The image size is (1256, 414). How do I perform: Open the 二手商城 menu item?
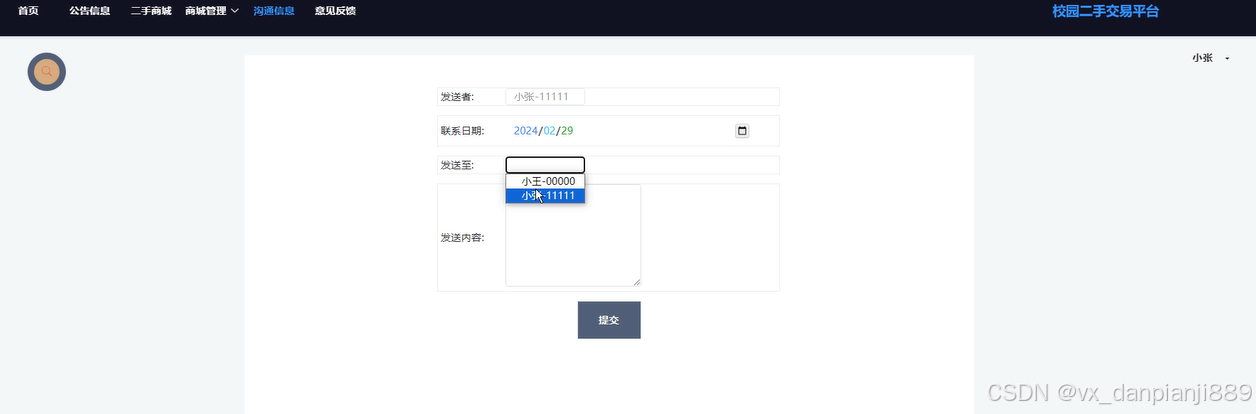tap(151, 11)
